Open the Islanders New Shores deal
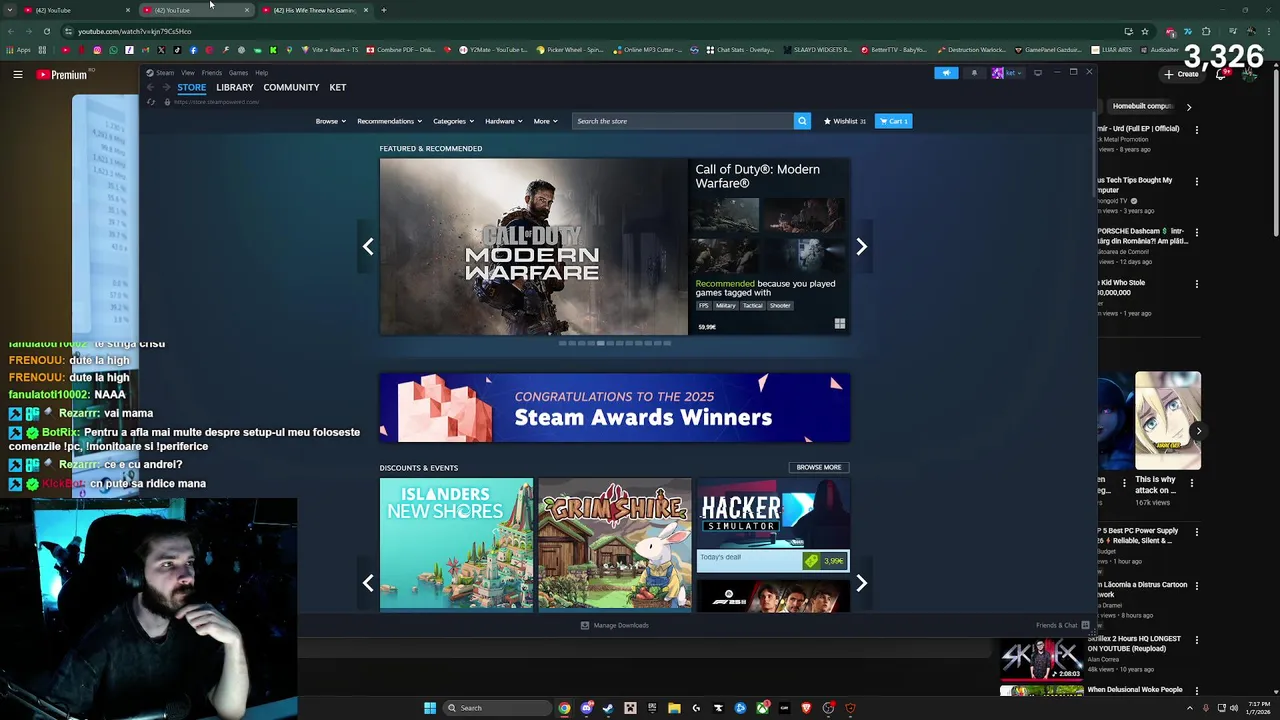The image size is (1280, 720). pos(456,544)
